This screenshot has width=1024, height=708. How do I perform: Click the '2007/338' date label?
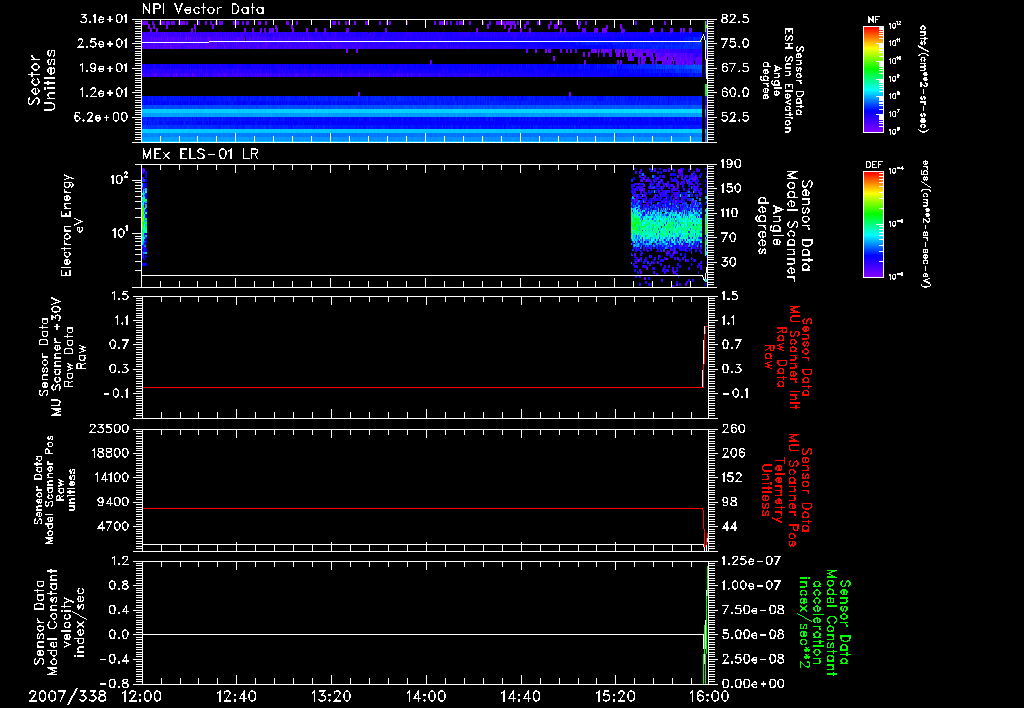click(x=68, y=697)
